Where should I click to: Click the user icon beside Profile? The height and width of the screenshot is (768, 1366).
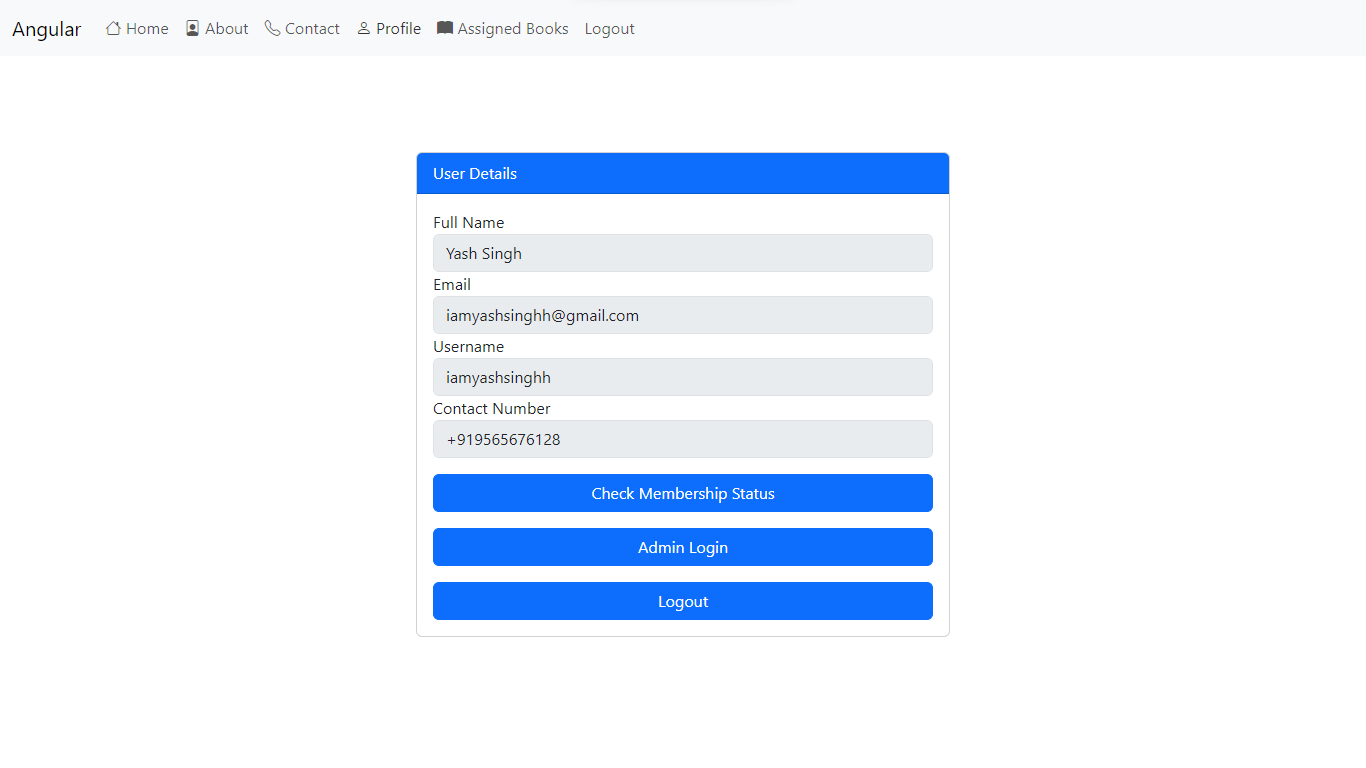[x=364, y=29]
